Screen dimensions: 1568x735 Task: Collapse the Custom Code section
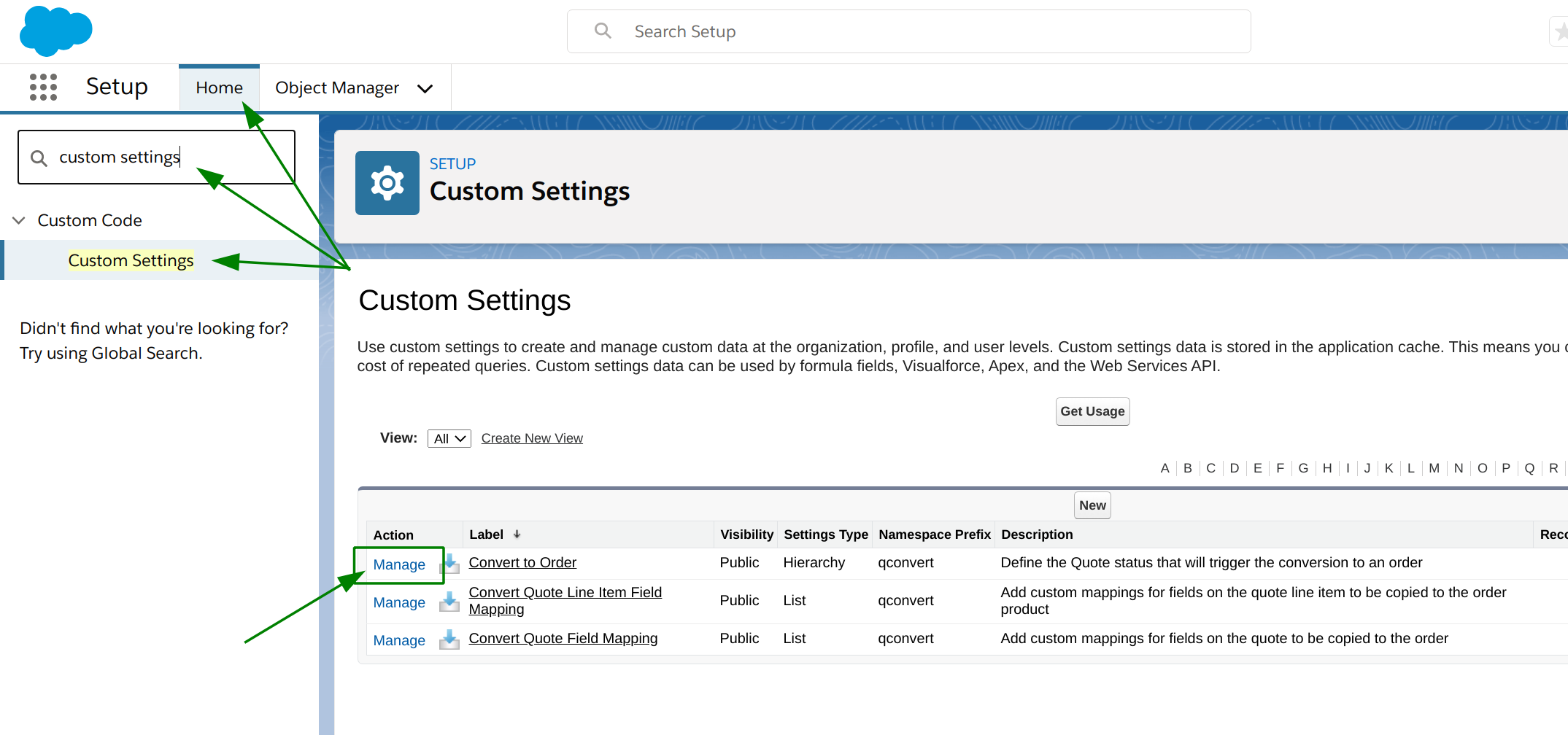pyautogui.click(x=19, y=220)
